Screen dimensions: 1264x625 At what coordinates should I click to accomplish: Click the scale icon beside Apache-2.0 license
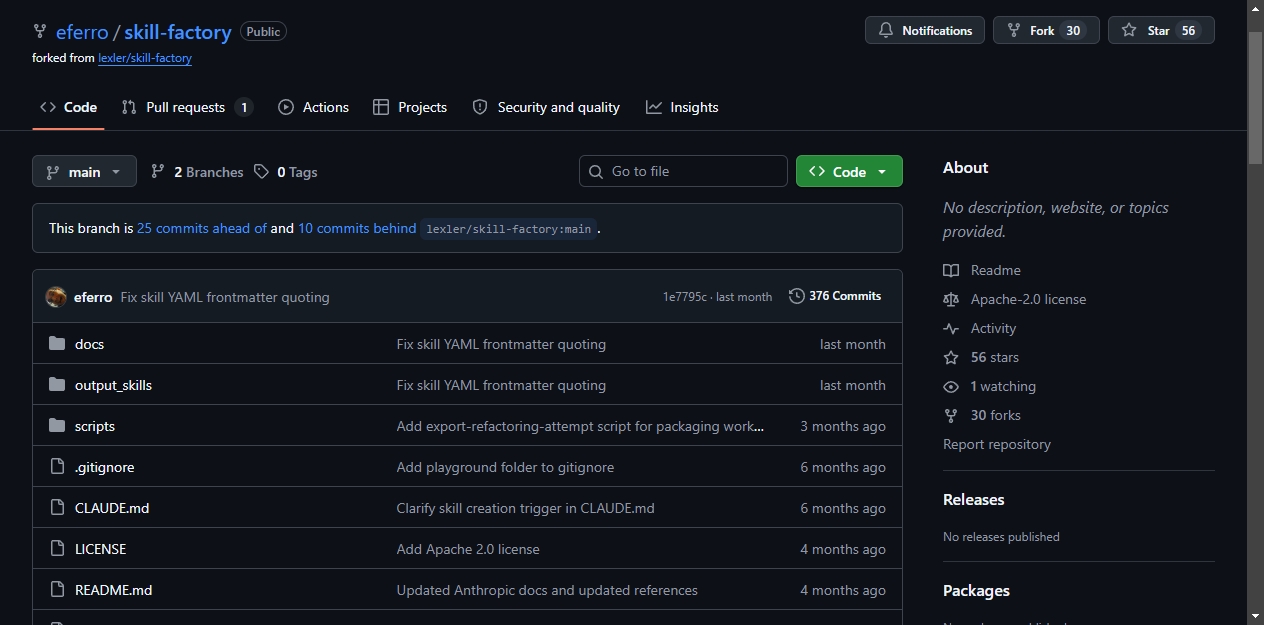click(x=951, y=299)
